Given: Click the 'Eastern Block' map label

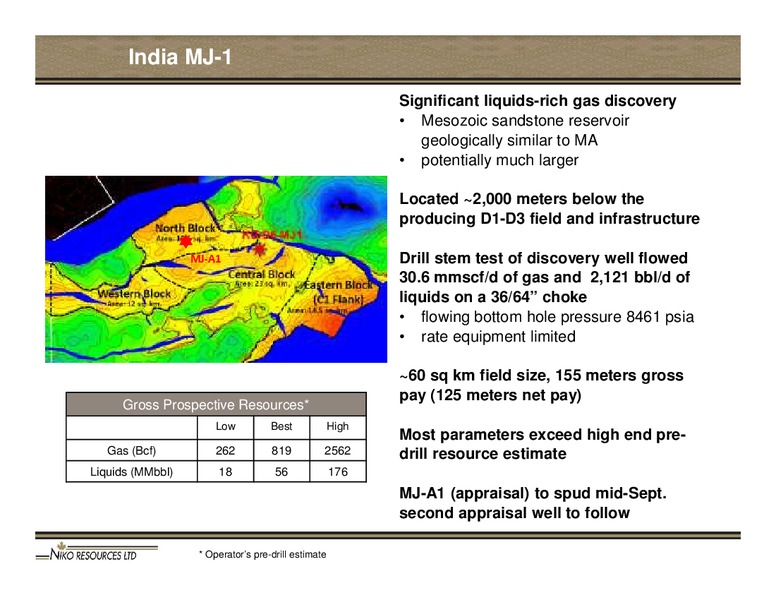Looking at the screenshot, I should point(338,285).
